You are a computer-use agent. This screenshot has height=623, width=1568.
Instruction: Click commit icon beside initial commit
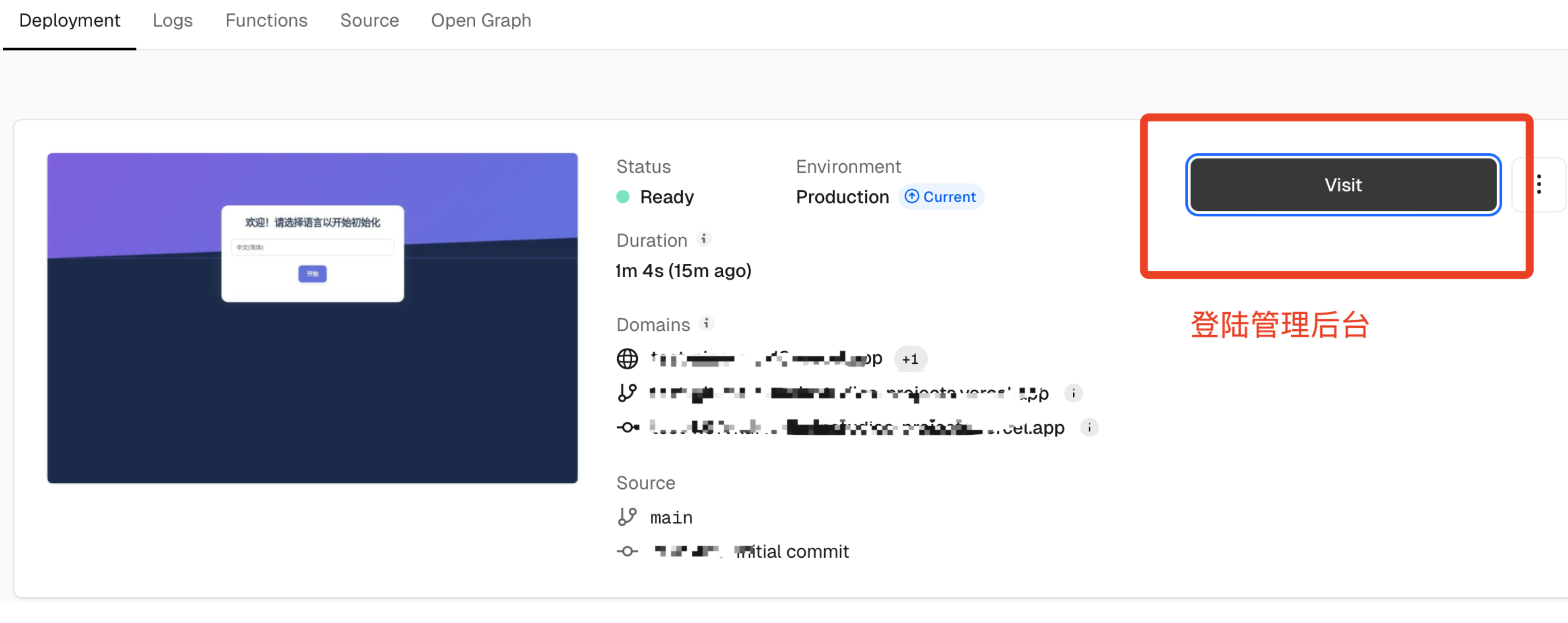point(627,551)
